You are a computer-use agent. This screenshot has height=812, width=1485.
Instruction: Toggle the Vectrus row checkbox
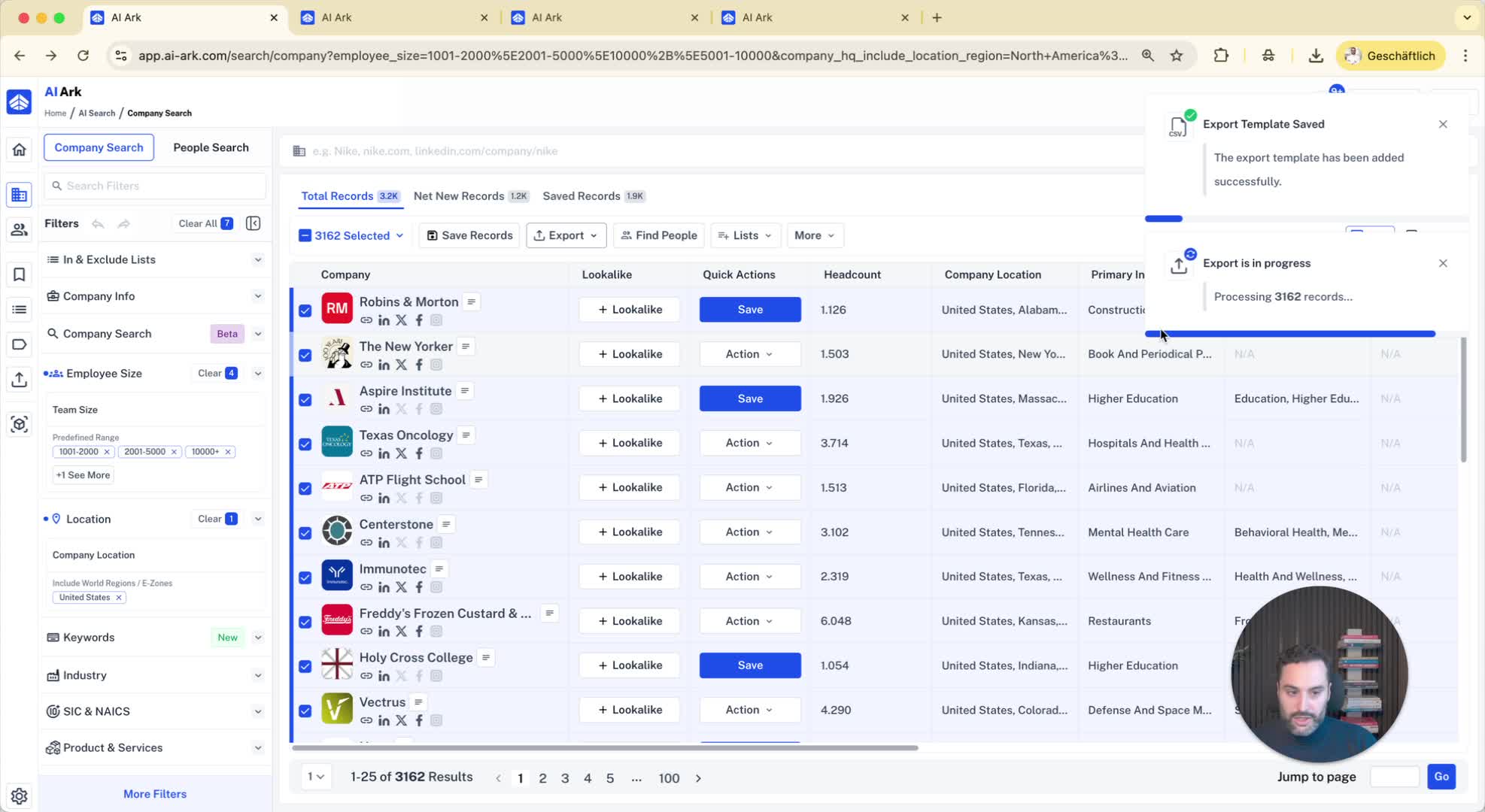click(305, 710)
